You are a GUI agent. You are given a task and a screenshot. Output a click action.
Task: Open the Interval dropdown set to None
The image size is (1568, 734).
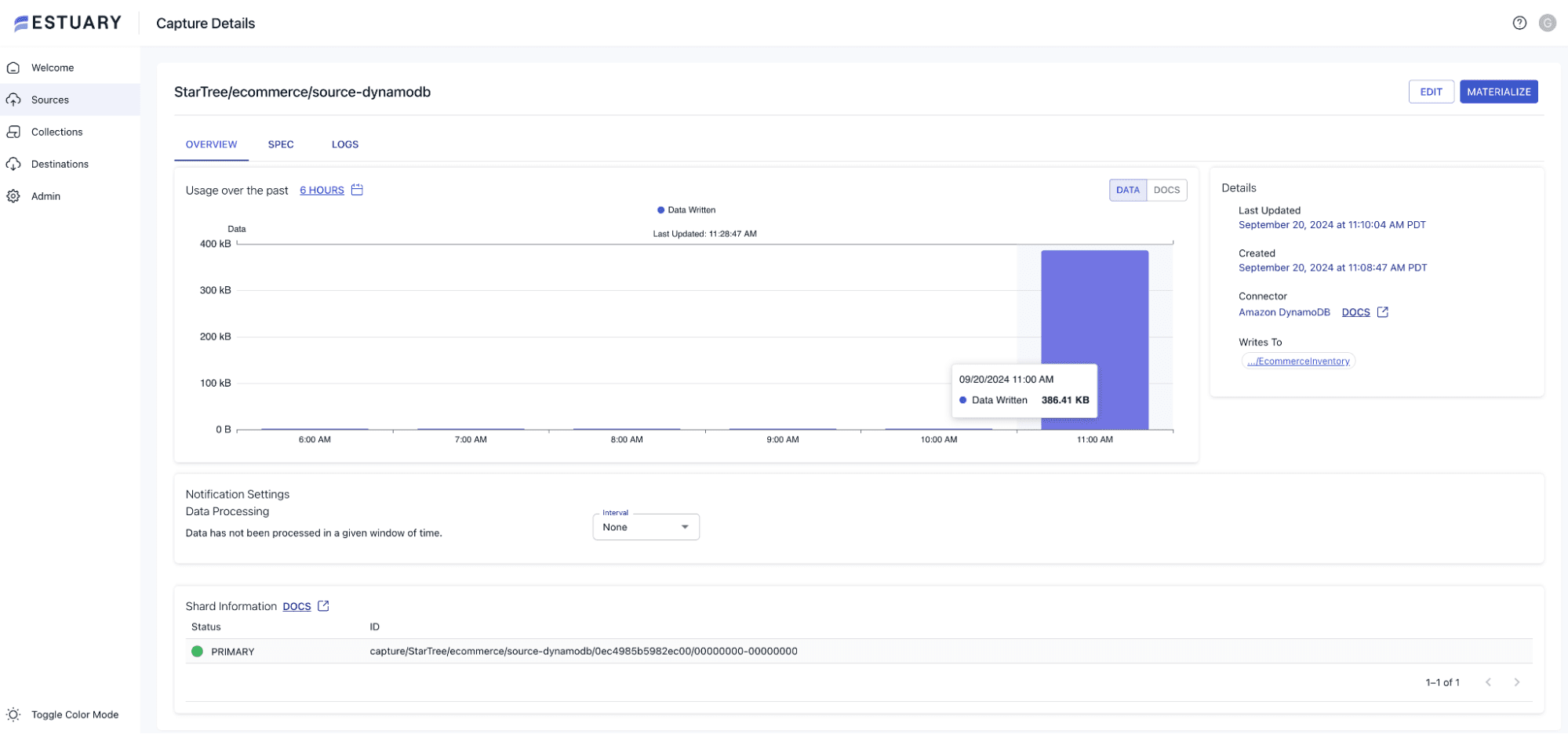click(x=645, y=526)
